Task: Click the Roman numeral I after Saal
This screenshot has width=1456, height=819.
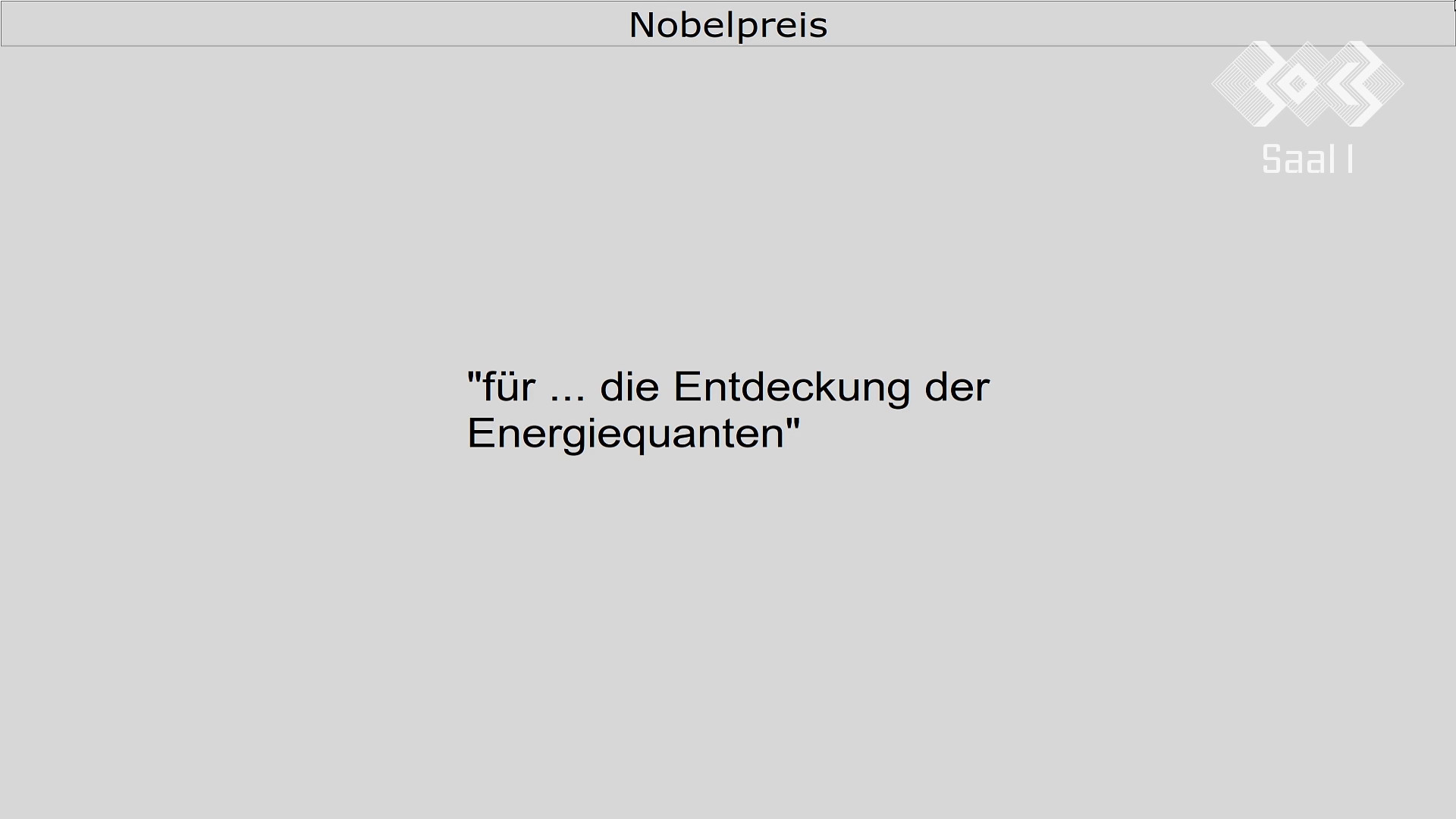Action: click(x=1351, y=159)
